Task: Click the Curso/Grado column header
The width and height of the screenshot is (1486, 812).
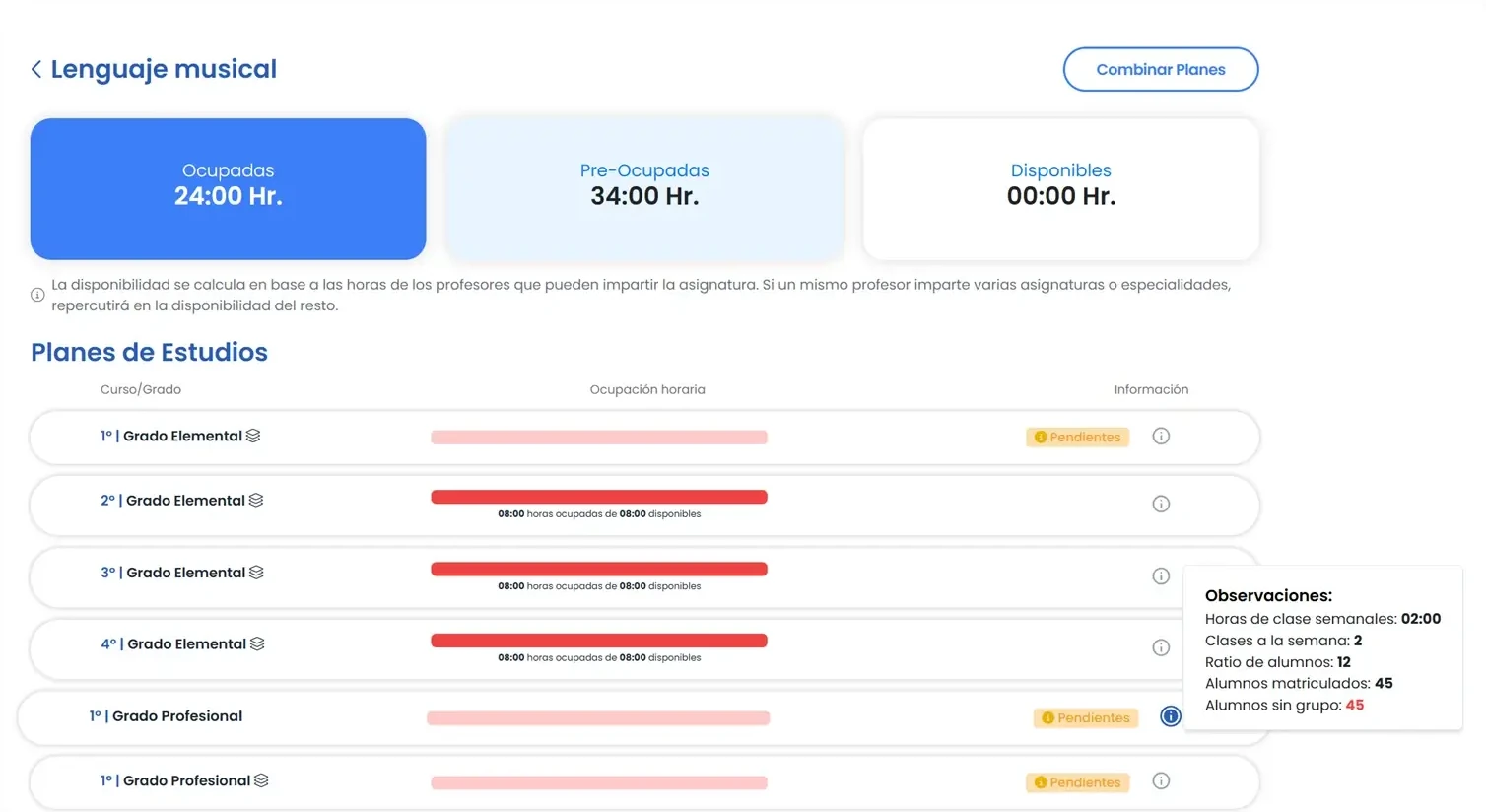Action: click(141, 389)
